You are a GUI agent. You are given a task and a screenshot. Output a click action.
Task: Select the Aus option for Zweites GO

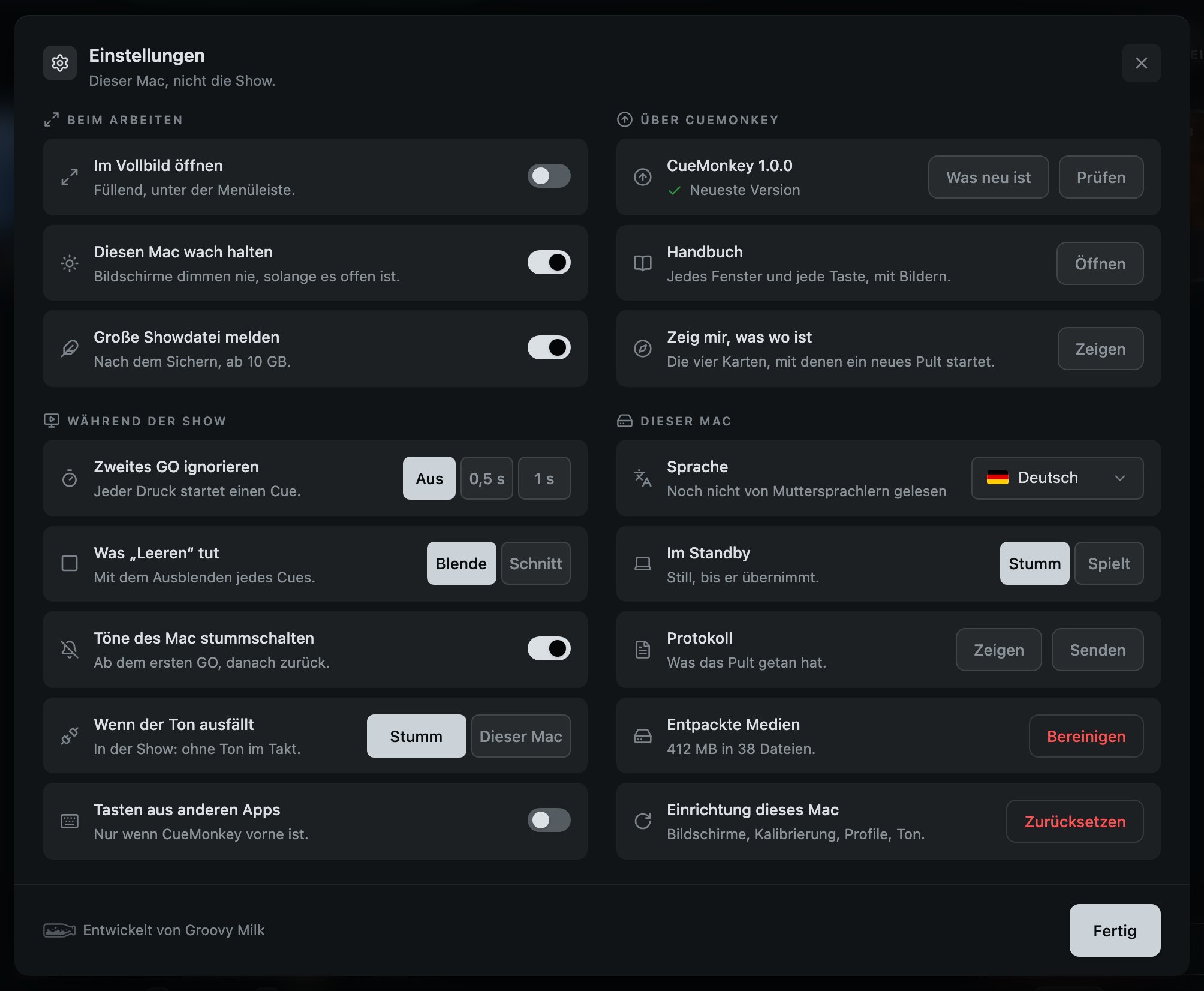[429, 478]
